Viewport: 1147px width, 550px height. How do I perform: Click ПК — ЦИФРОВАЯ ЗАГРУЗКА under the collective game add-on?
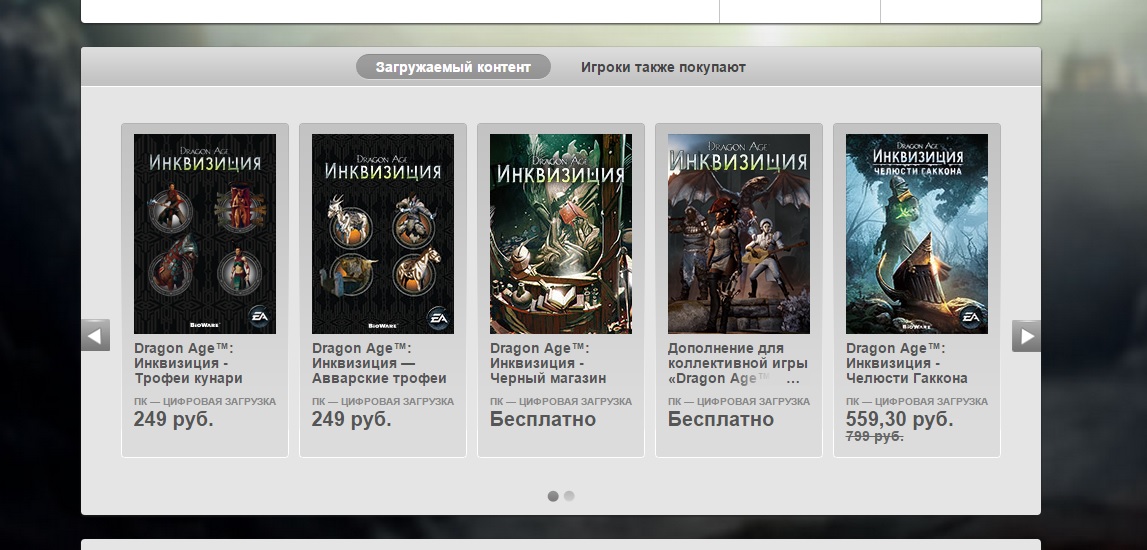[x=739, y=402]
